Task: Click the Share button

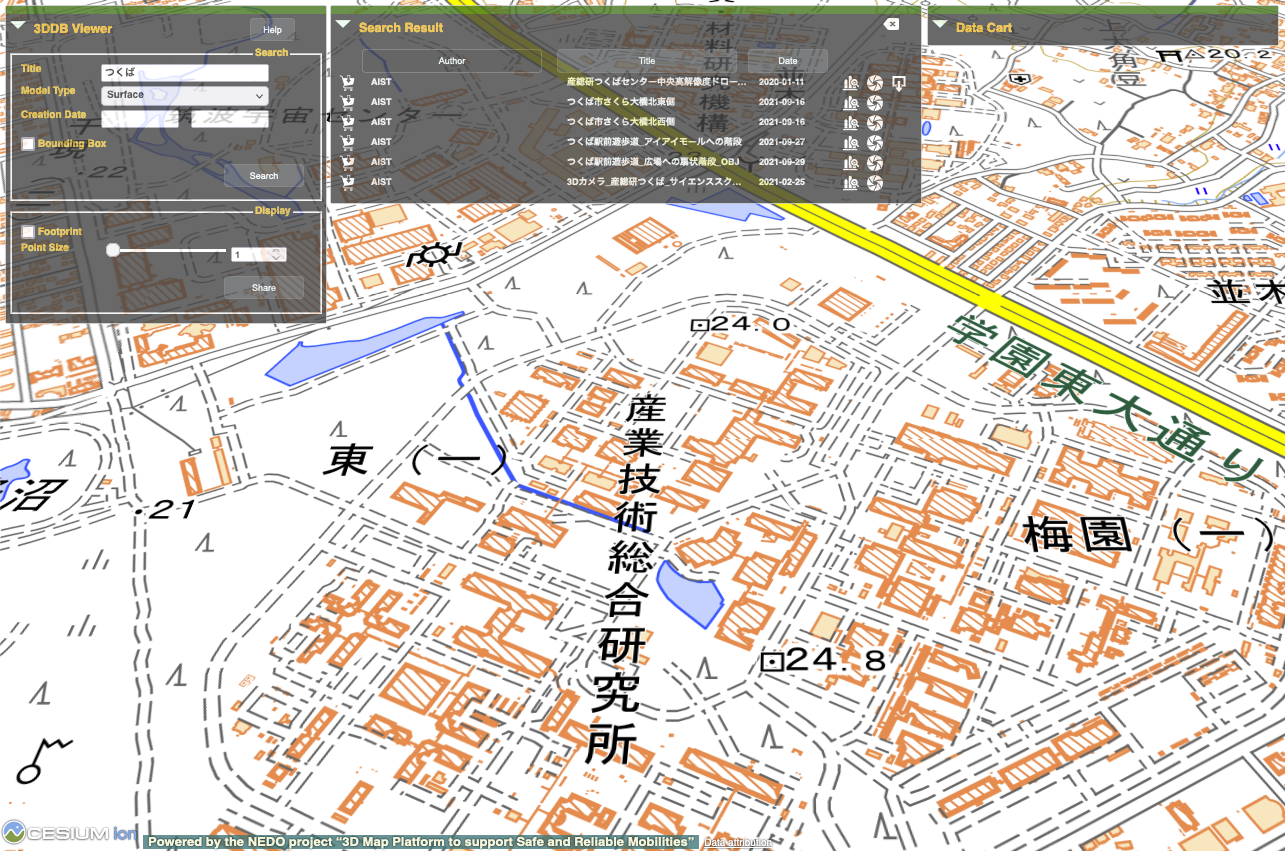Action: point(264,288)
